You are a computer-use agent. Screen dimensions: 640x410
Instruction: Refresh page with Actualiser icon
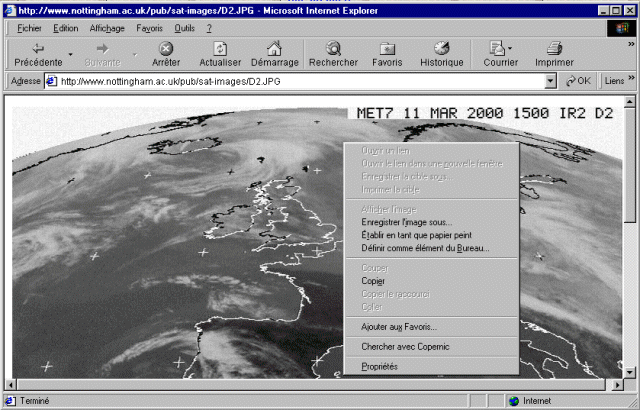pyautogui.click(x=220, y=48)
